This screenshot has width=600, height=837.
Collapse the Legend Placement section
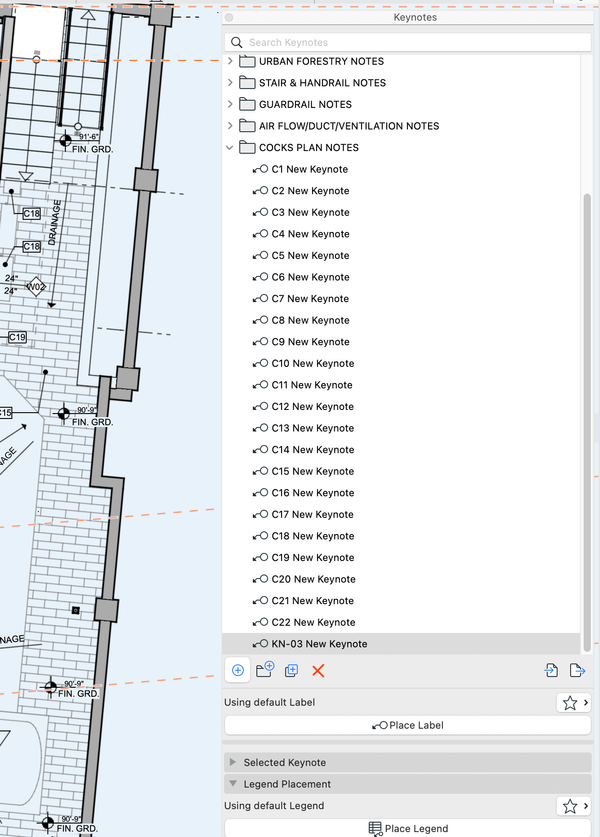pos(233,784)
